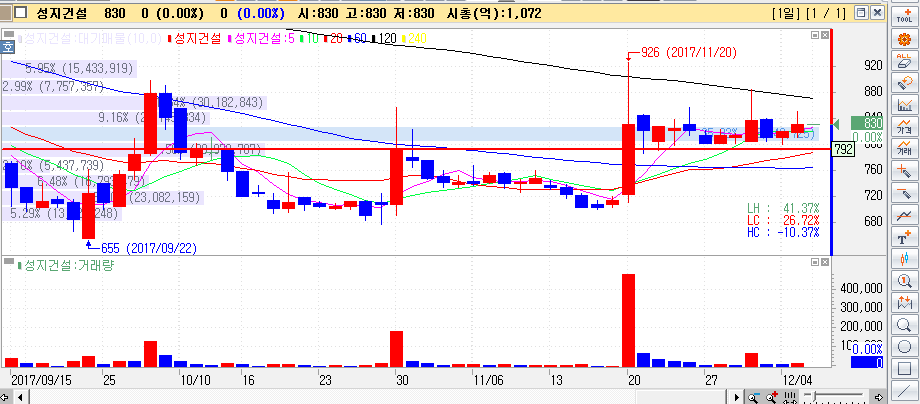This screenshot has height=404, width=920.
Task: Click the bar spacing adjust icon
Action: [x=790, y=398]
